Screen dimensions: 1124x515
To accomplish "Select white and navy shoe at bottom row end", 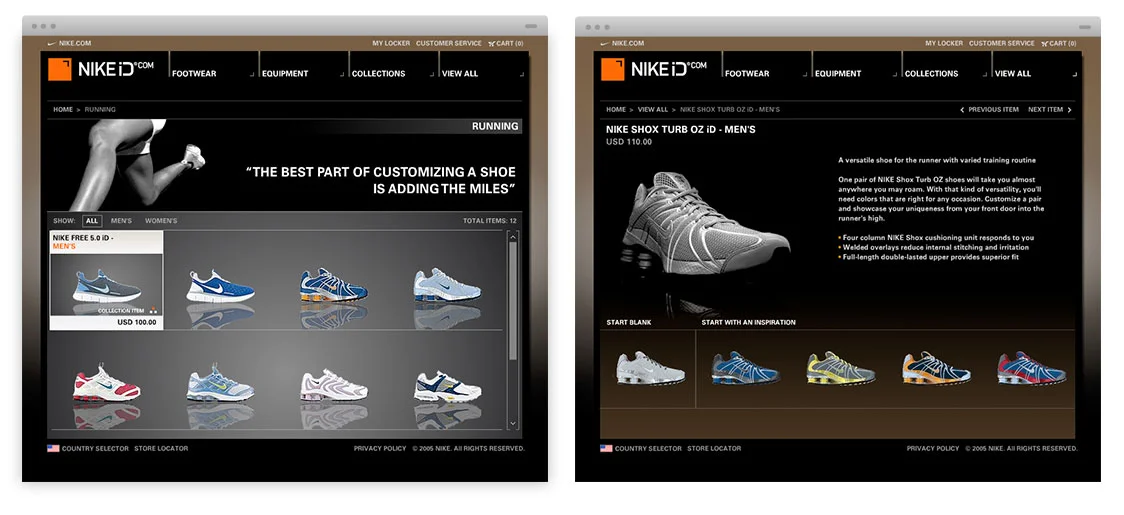I will (447, 386).
